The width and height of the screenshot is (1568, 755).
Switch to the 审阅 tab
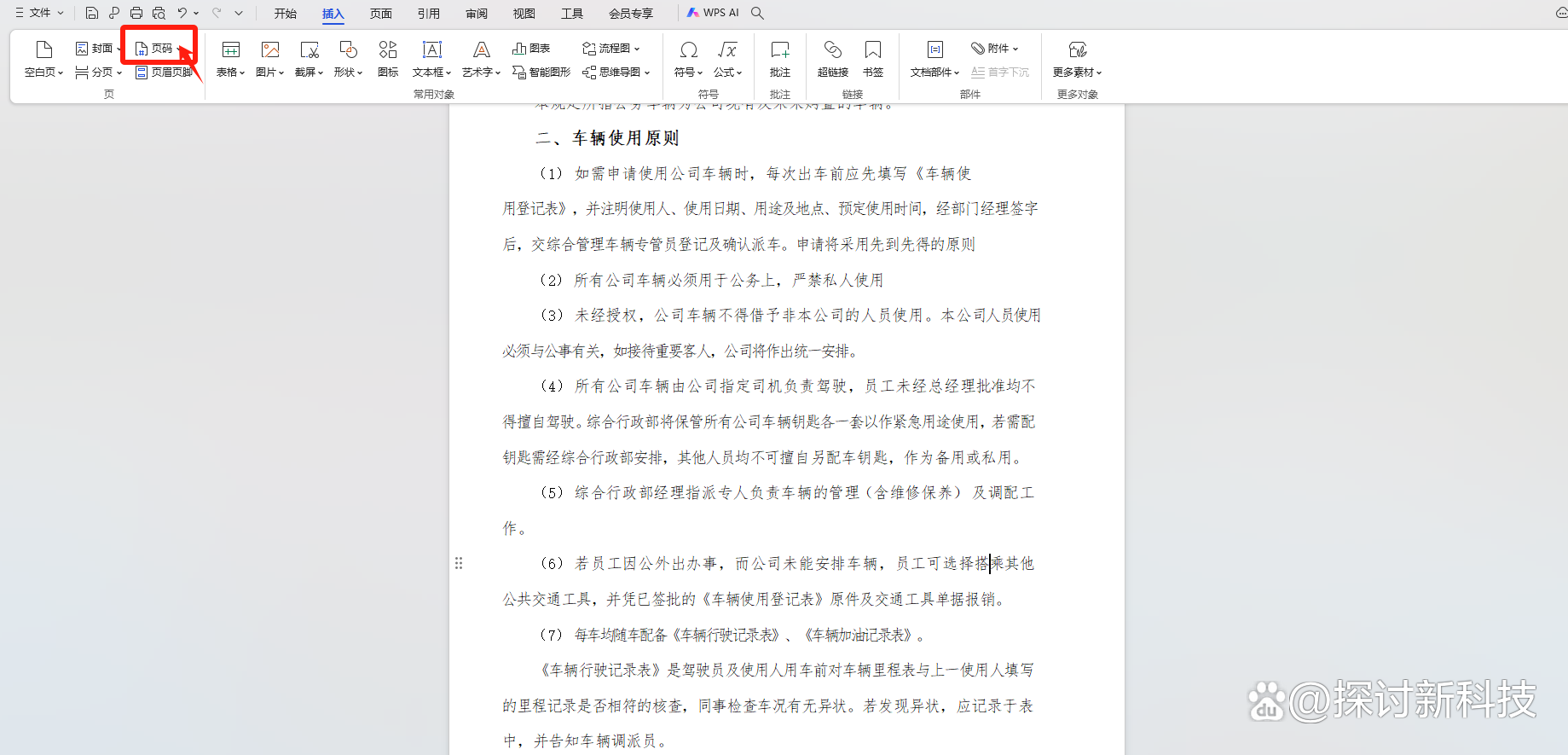(477, 14)
